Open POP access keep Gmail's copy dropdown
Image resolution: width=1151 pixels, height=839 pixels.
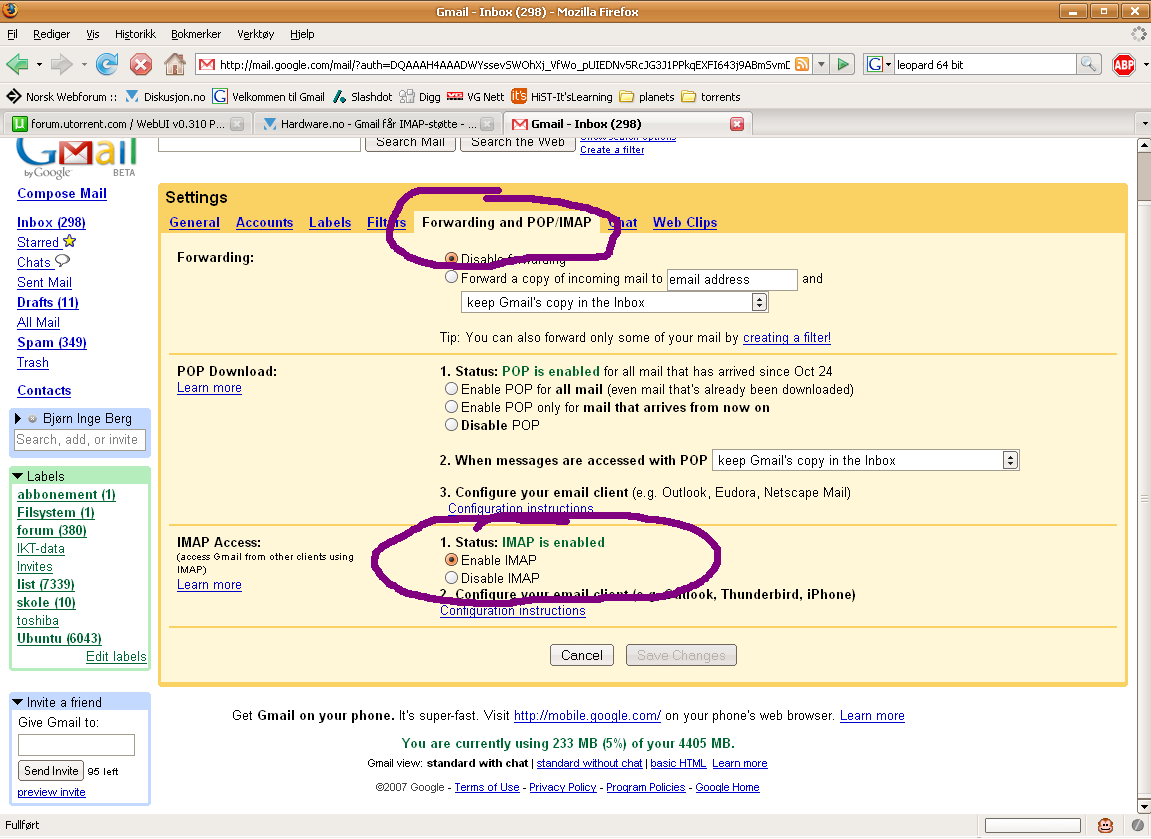click(x=866, y=460)
